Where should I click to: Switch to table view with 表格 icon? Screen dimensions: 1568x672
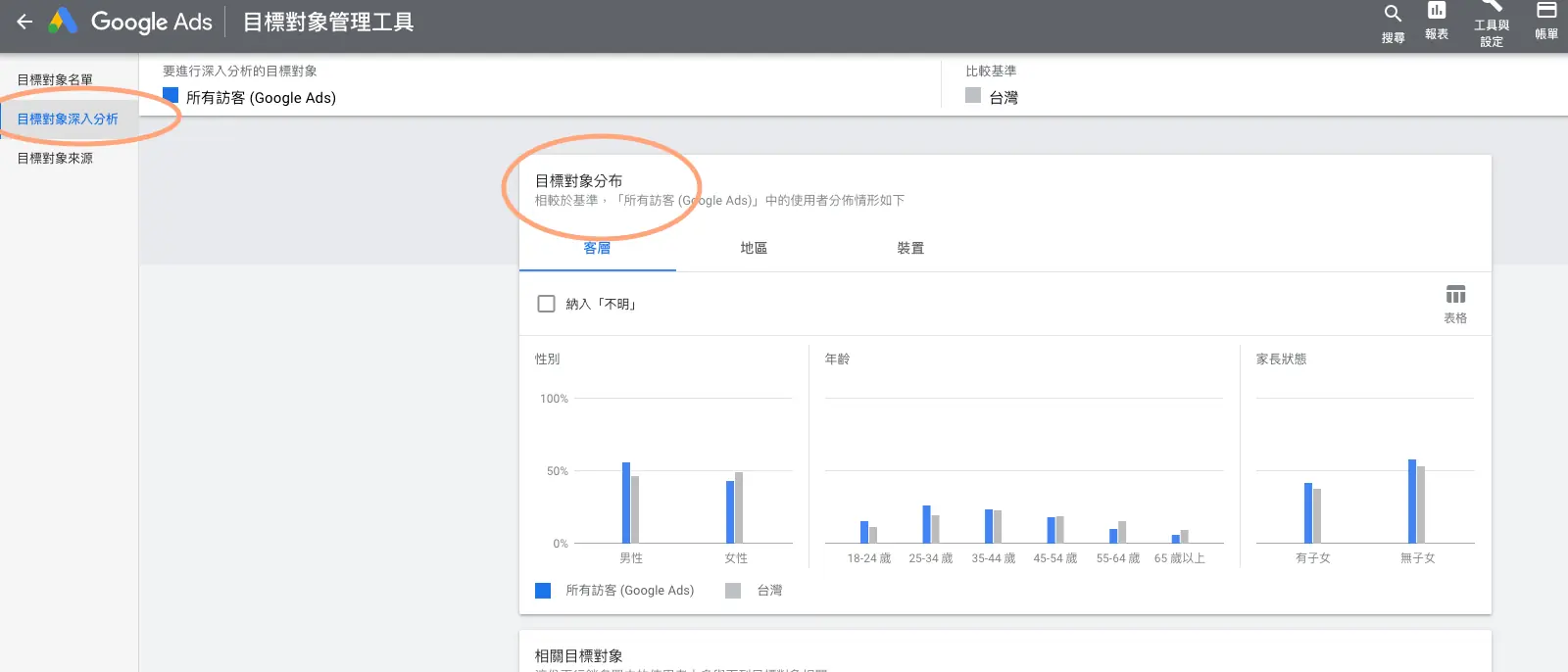pos(1455,305)
